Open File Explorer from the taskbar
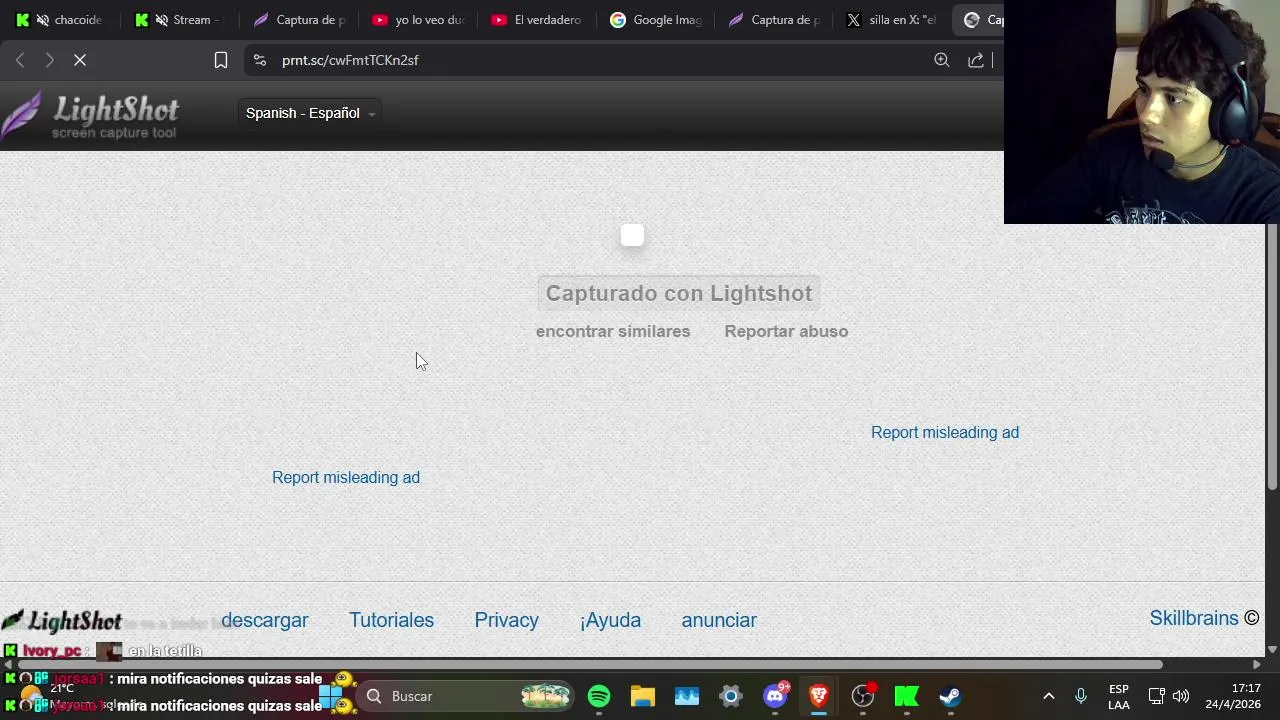Screen dimensions: 1280x720 [x=643, y=696]
